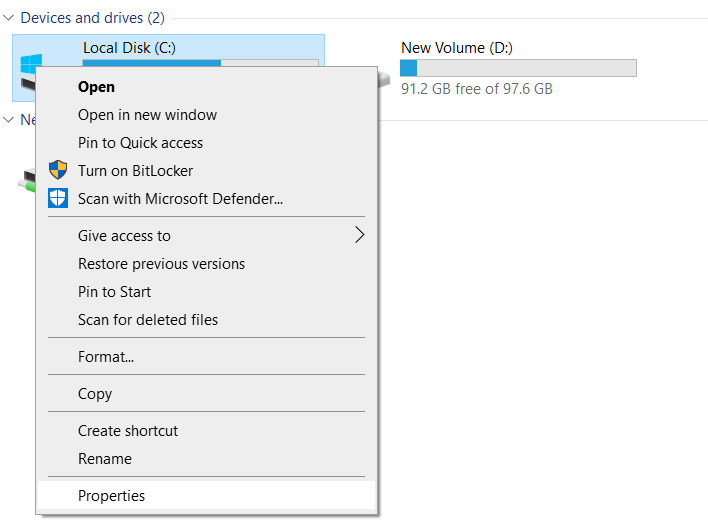
Task: Choose Scan with Microsoft Defender
Action: (206, 199)
